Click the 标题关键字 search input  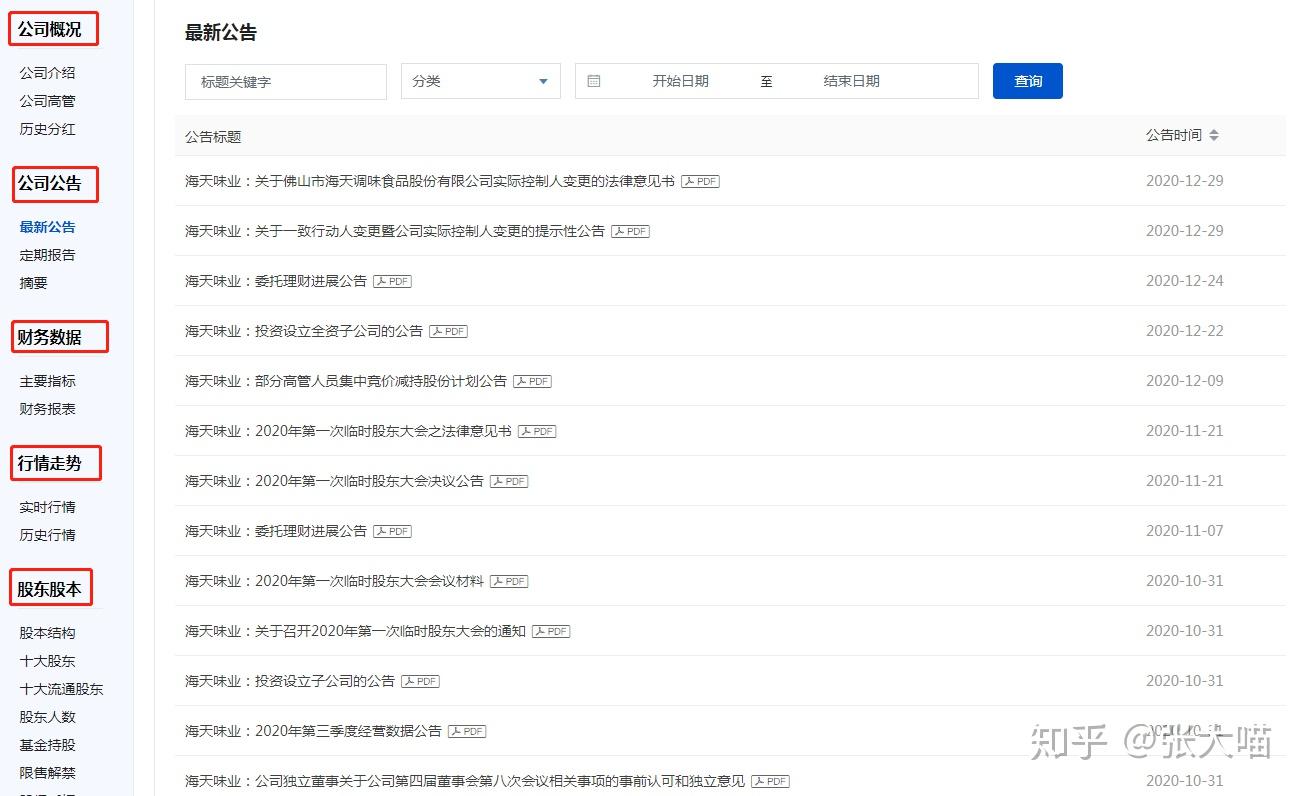[286, 81]
